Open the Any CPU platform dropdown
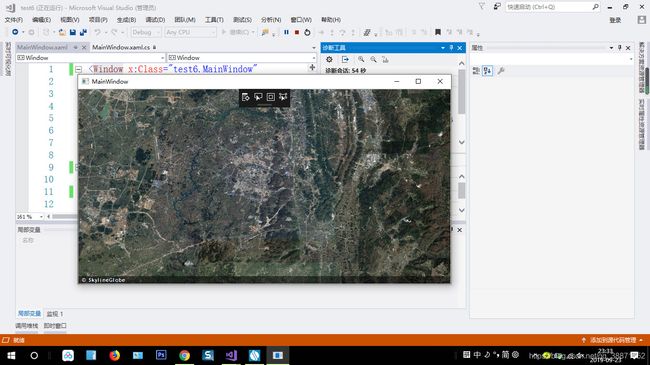Image resolution: width=650 pixels, height=365 pixels. tap(190, 32)
